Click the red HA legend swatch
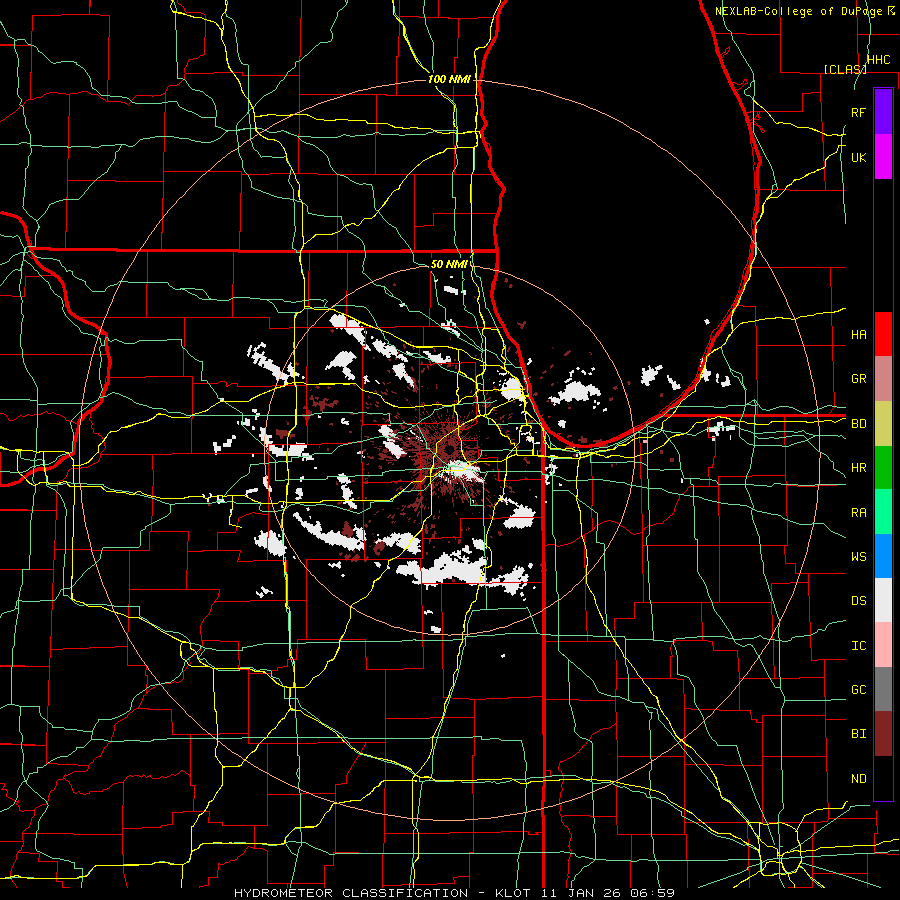 click(x=883, y=334)
